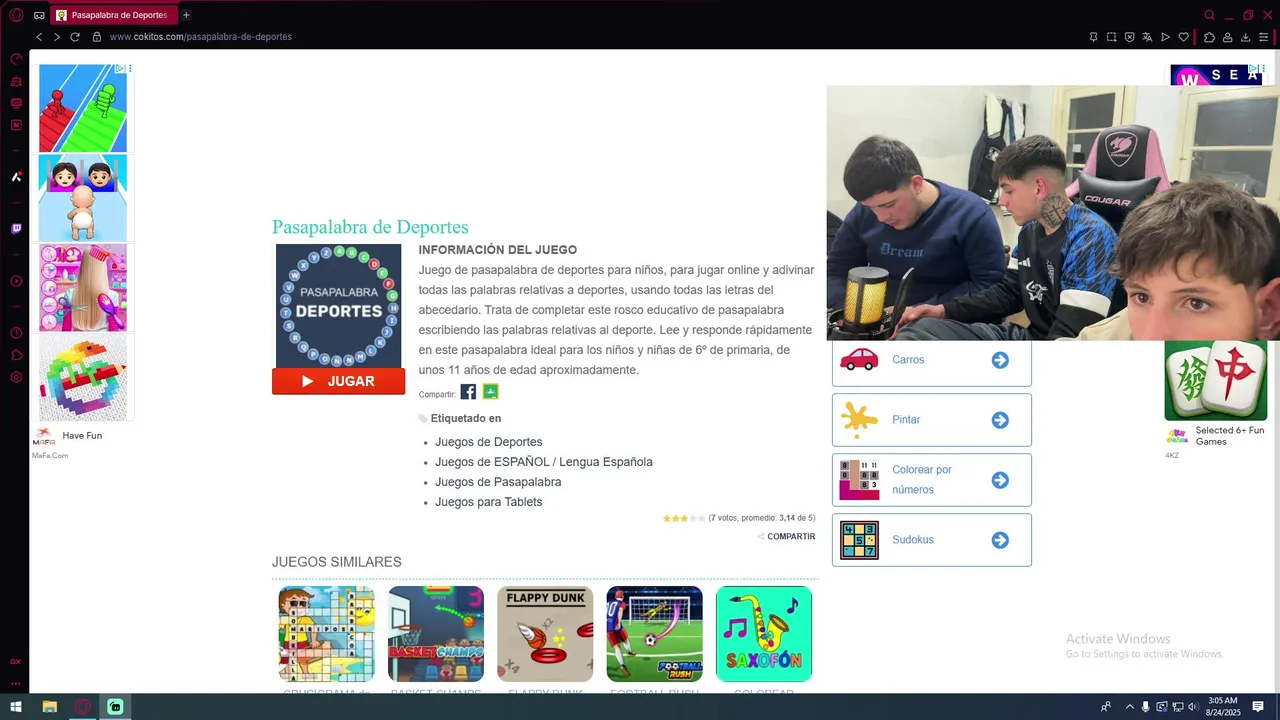The image size is (1280, 720).
Task: Share the game on Facebook
Action: click(x=468, y=392)
